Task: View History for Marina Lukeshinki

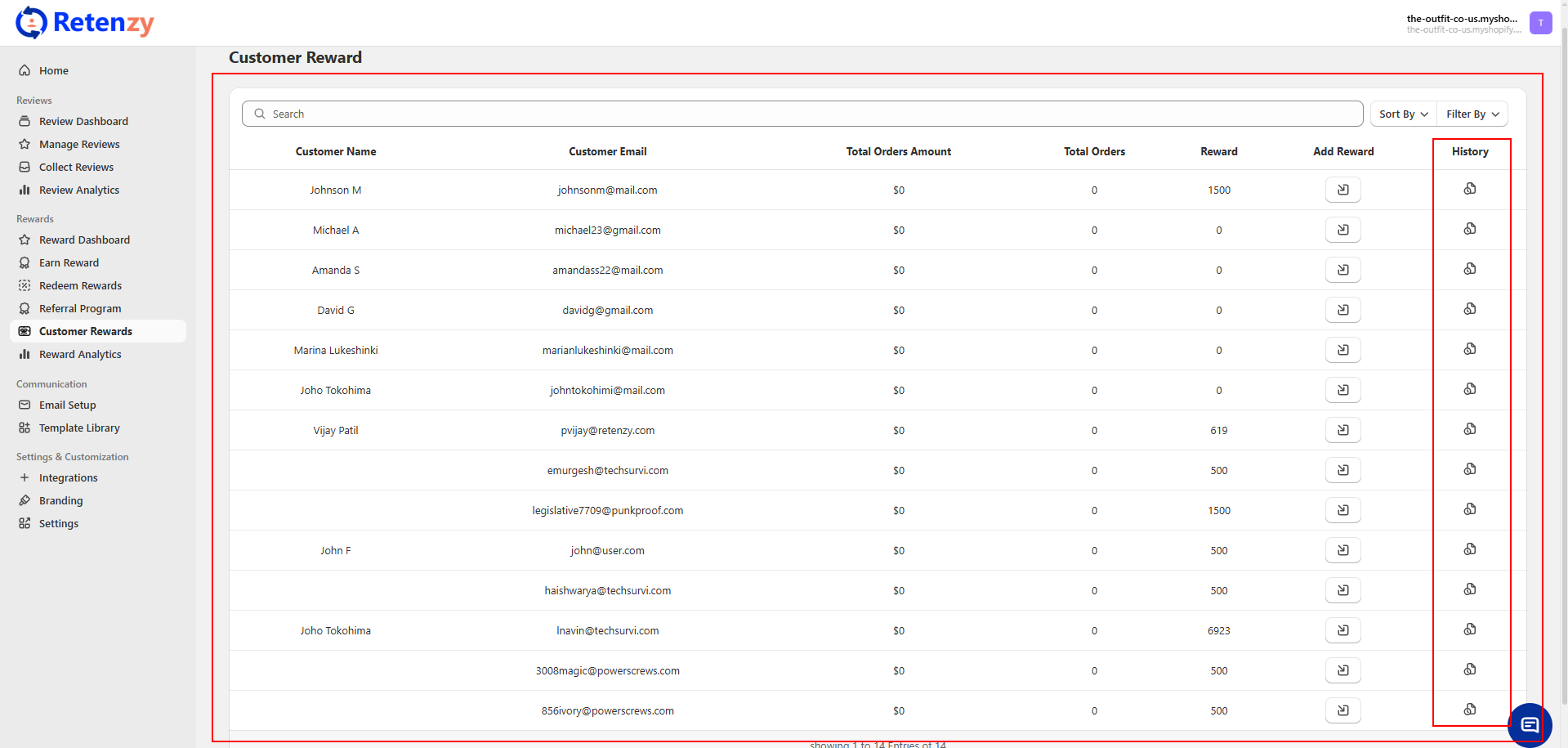Action: (1469, 349)
